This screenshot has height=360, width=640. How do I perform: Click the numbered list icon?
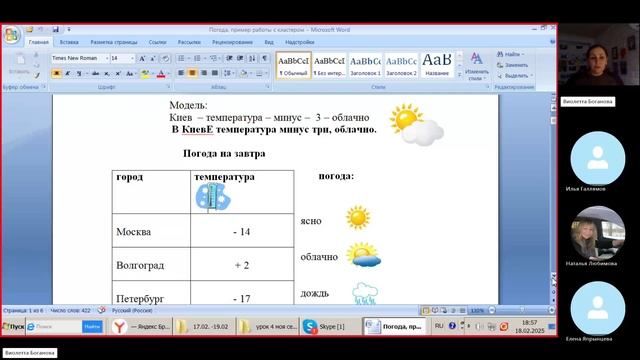click(x=197, y=58)
